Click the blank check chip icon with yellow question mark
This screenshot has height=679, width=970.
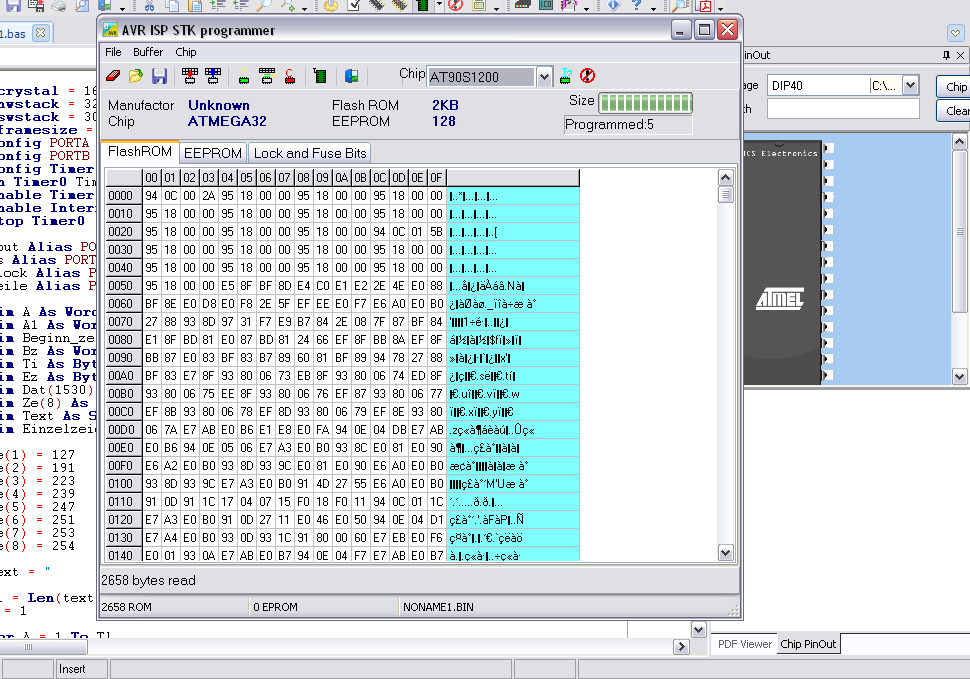(244, 76)
